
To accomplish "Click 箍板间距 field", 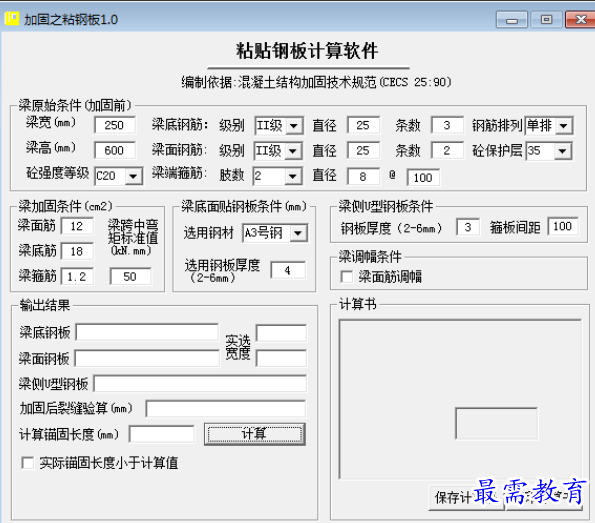I will point(563,227).
